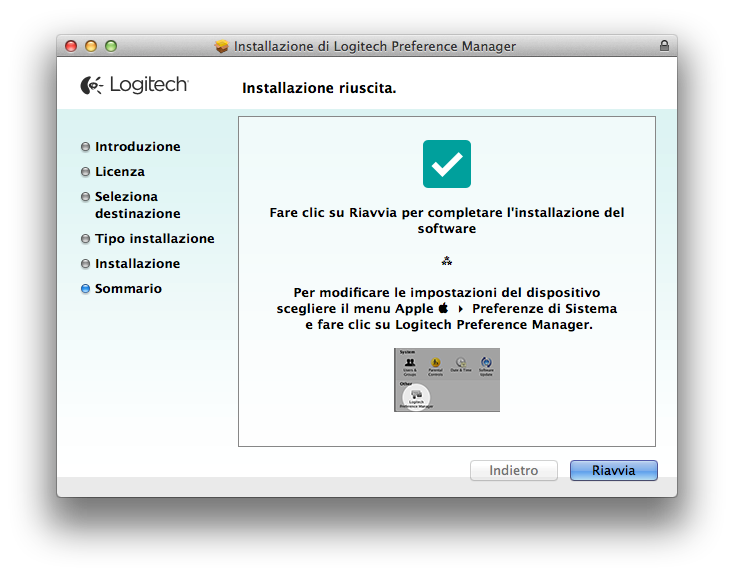This screenshot has height=576, width=734.
Task: Click the gray bullet beside Tipo installazione
Action: coord(85,239)
